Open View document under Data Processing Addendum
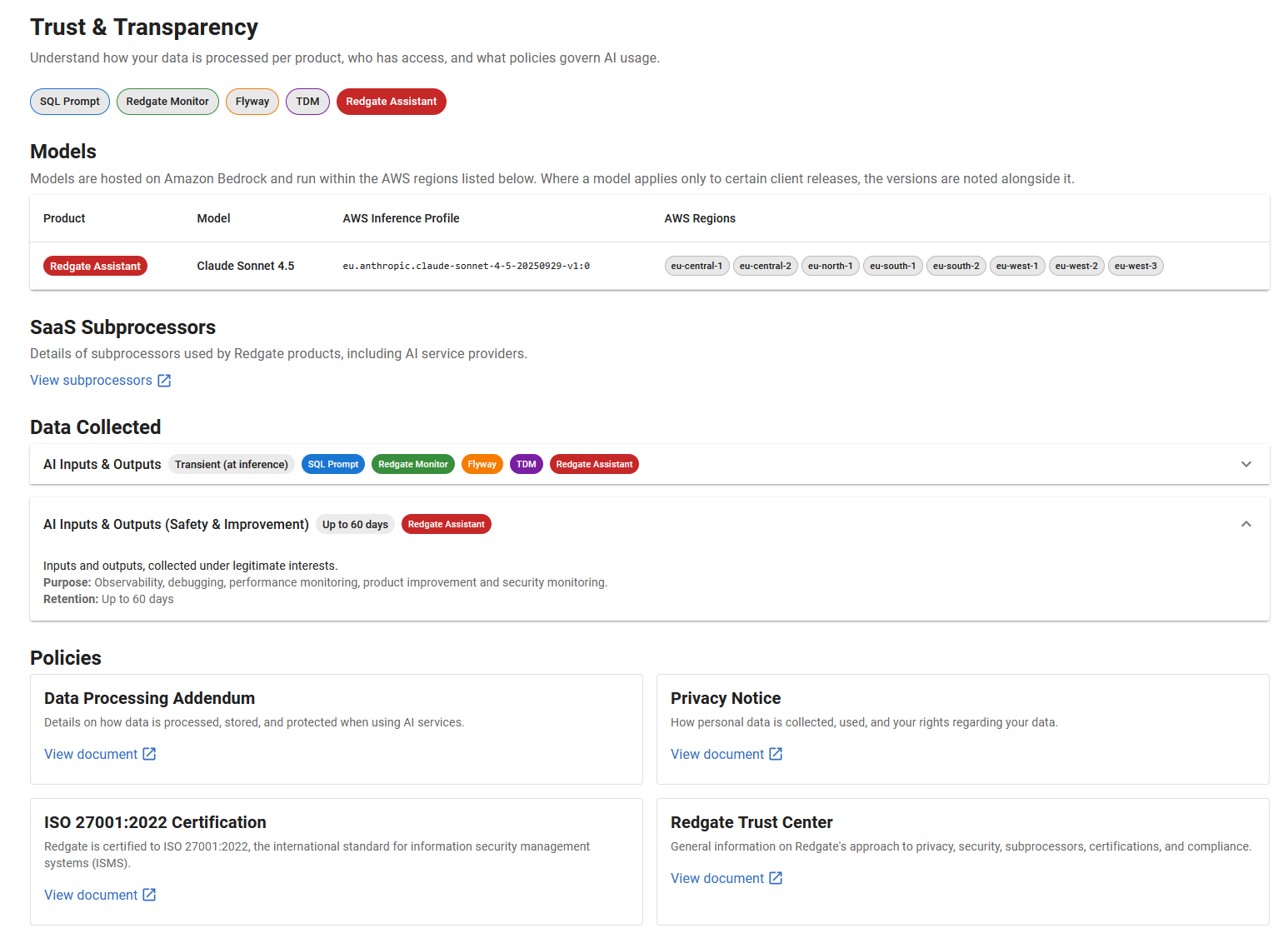Viewport: 1288px width, 943px height. coord(100,755)
